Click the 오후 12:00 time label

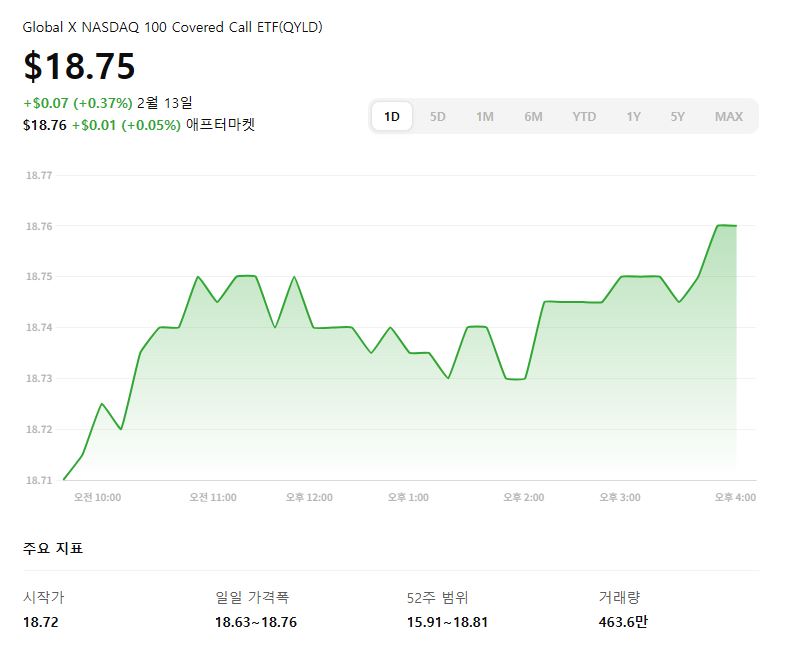point(309,497)
